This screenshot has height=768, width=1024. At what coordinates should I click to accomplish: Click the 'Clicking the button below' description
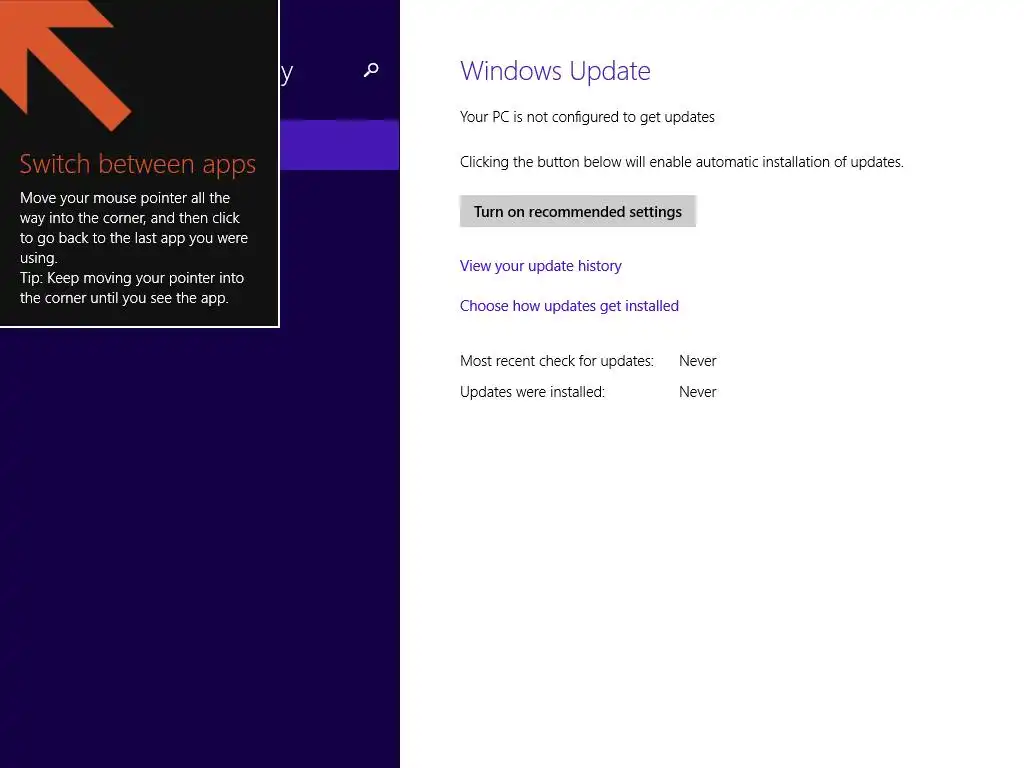[682, 162]
